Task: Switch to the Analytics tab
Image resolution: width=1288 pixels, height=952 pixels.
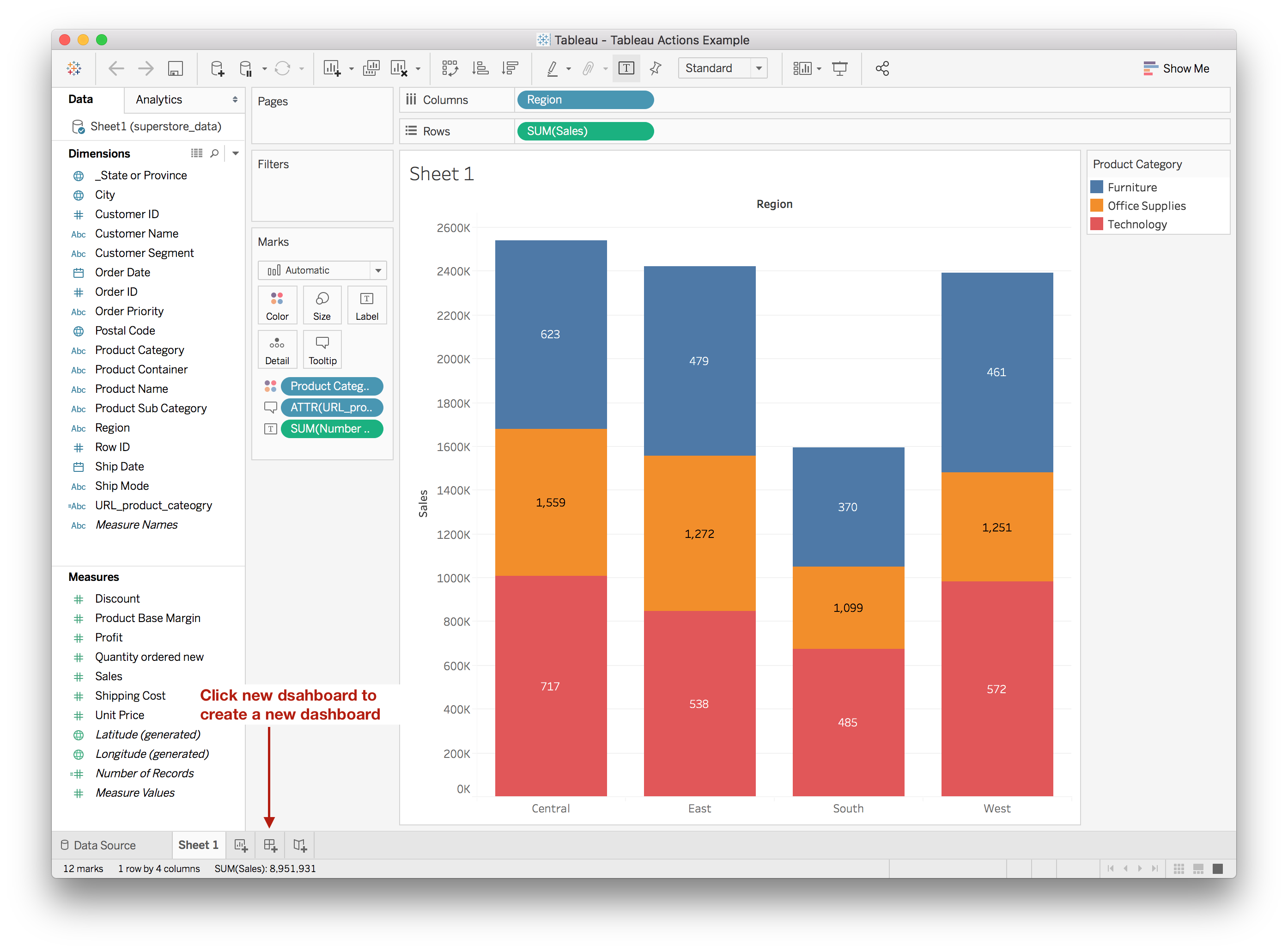Action: [159, 100]
